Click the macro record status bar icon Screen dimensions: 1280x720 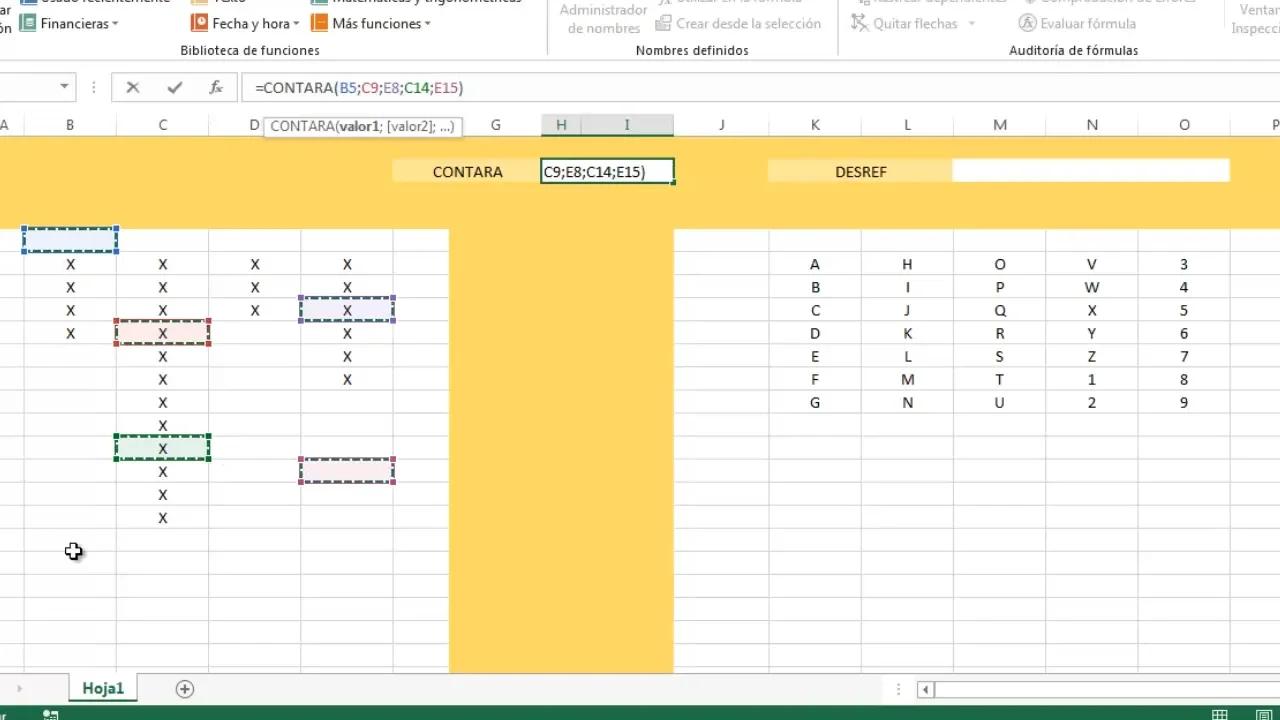[50, 714]
